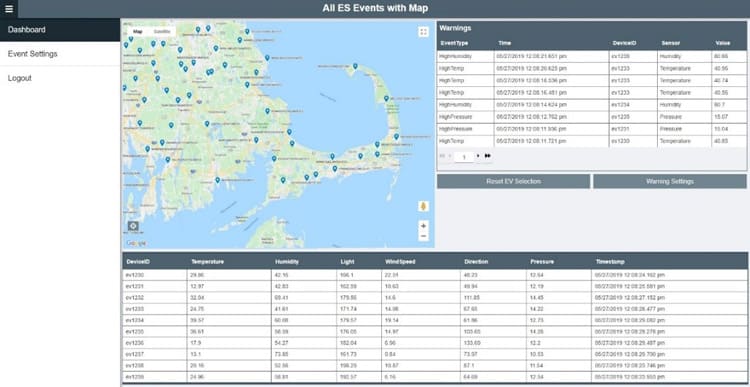Go to previous warnings page arrow
This screenshot has width=750, height=387.
450,156
